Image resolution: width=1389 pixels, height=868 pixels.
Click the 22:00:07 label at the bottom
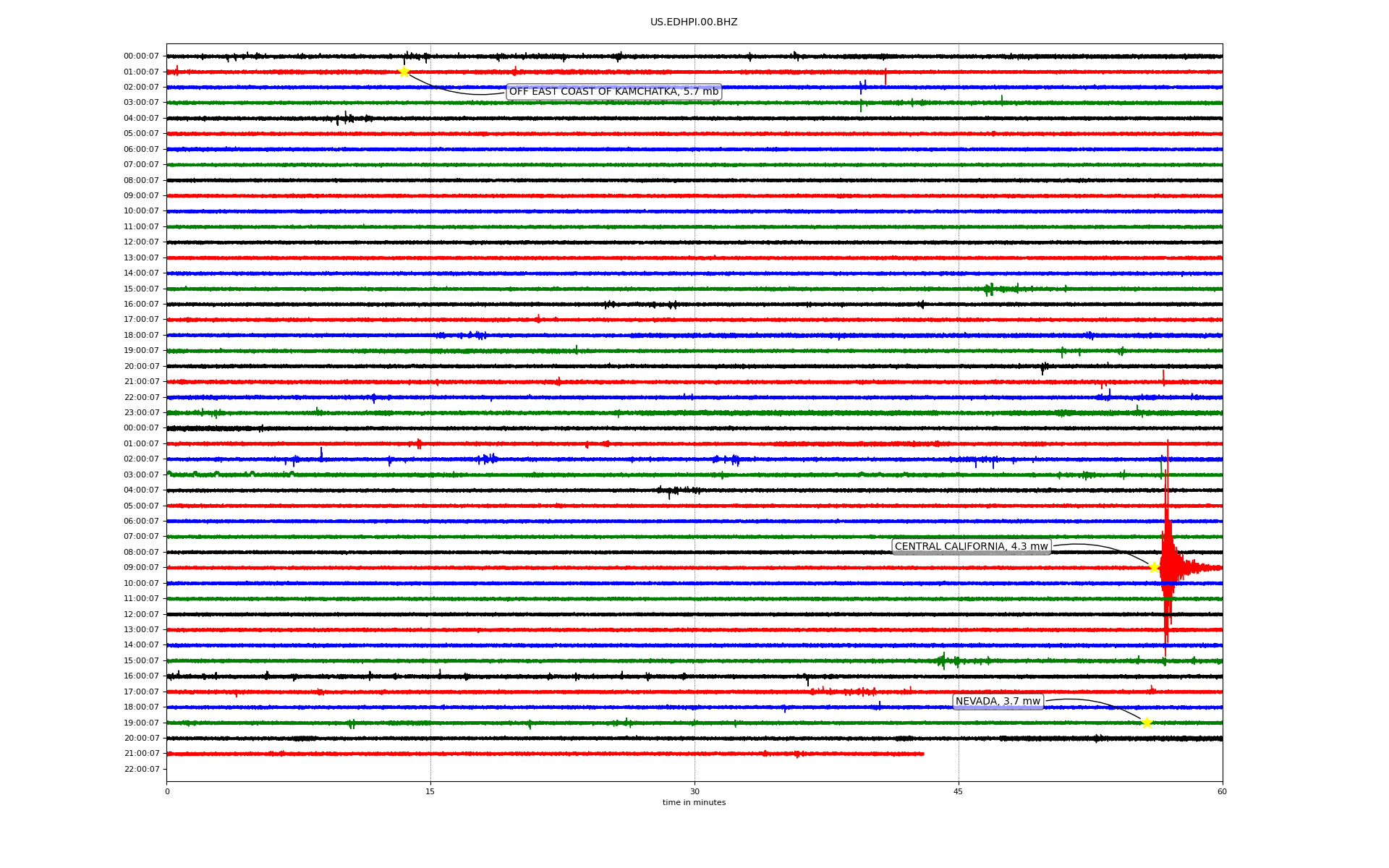click(x=141, y=769)
